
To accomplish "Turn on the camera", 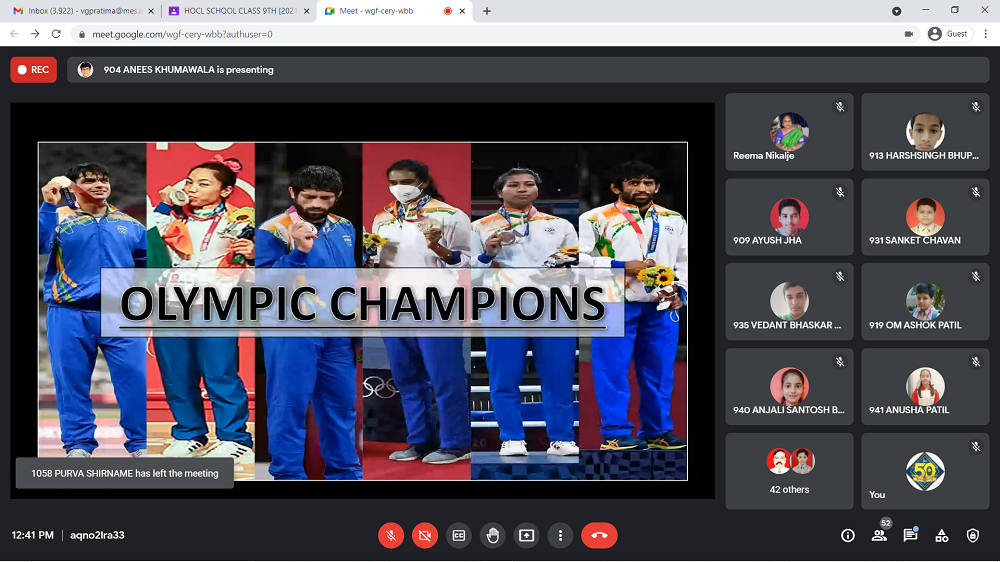I will [x=425, y=536].
